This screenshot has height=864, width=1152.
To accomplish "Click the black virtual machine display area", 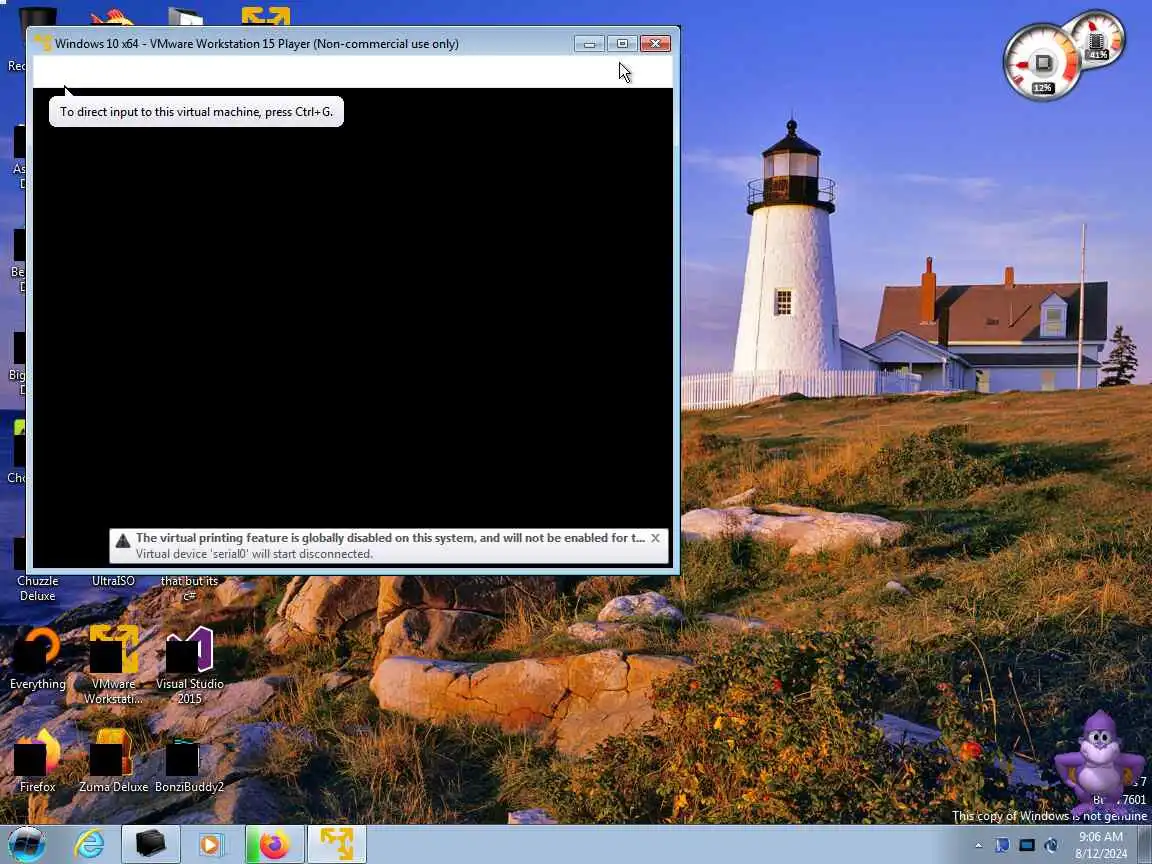I will [353, 327].
